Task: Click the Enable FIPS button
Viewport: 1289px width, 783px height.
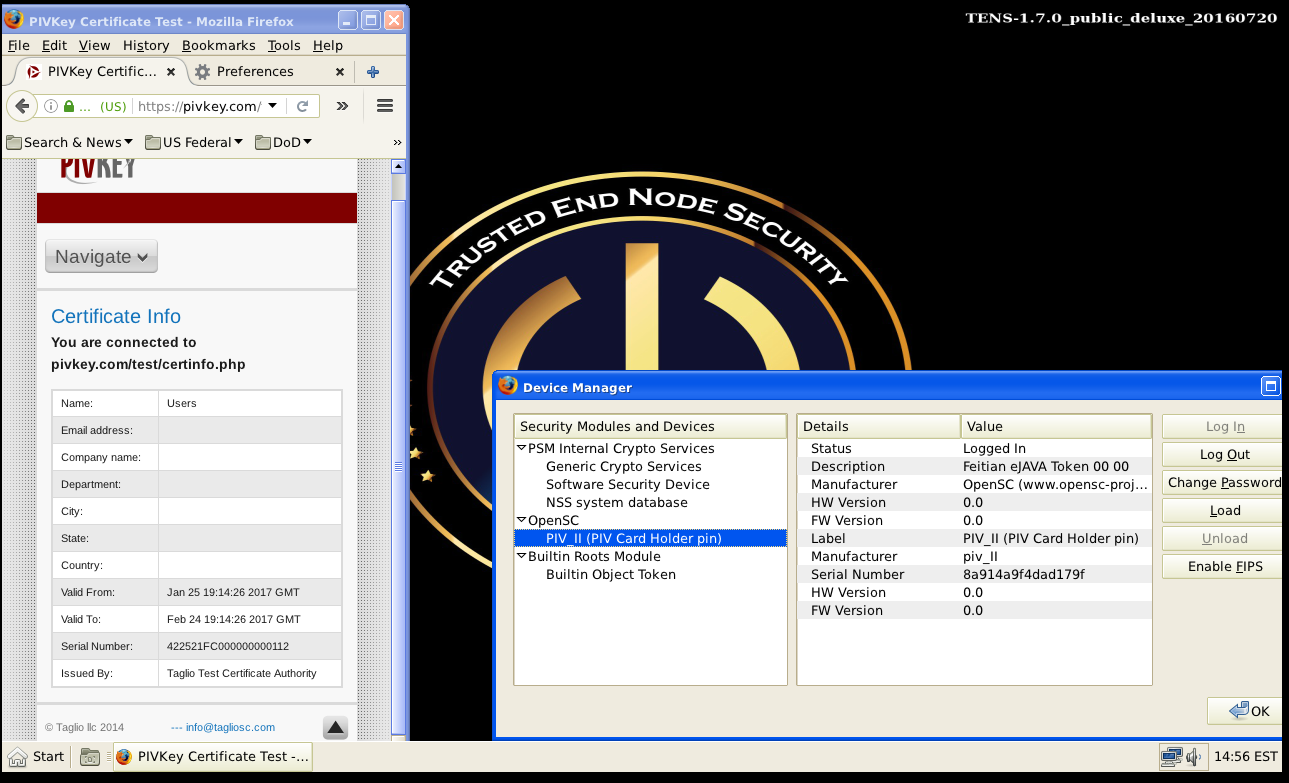Action: tap(1224, 567)
